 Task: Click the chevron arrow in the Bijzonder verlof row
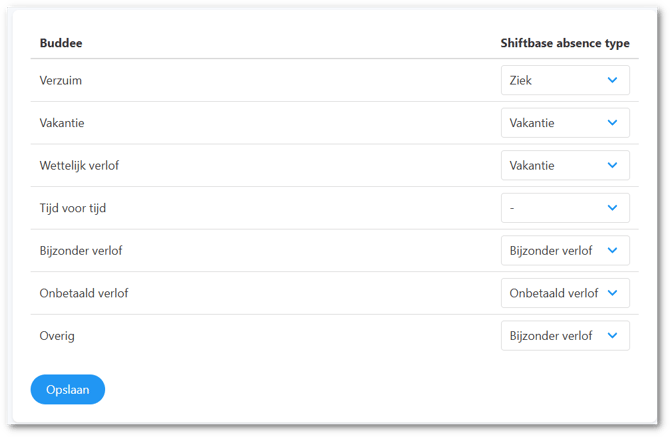click(612, 251)
